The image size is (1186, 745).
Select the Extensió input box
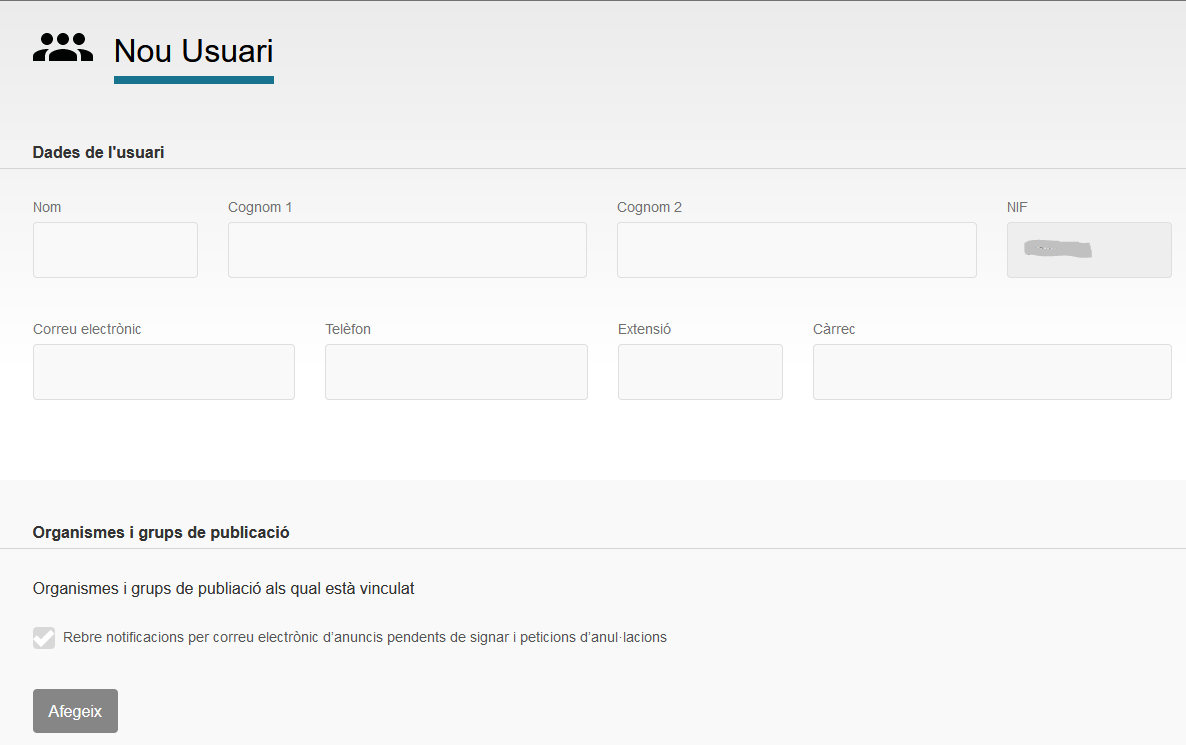pyautogui.click(x=700, y=372)
